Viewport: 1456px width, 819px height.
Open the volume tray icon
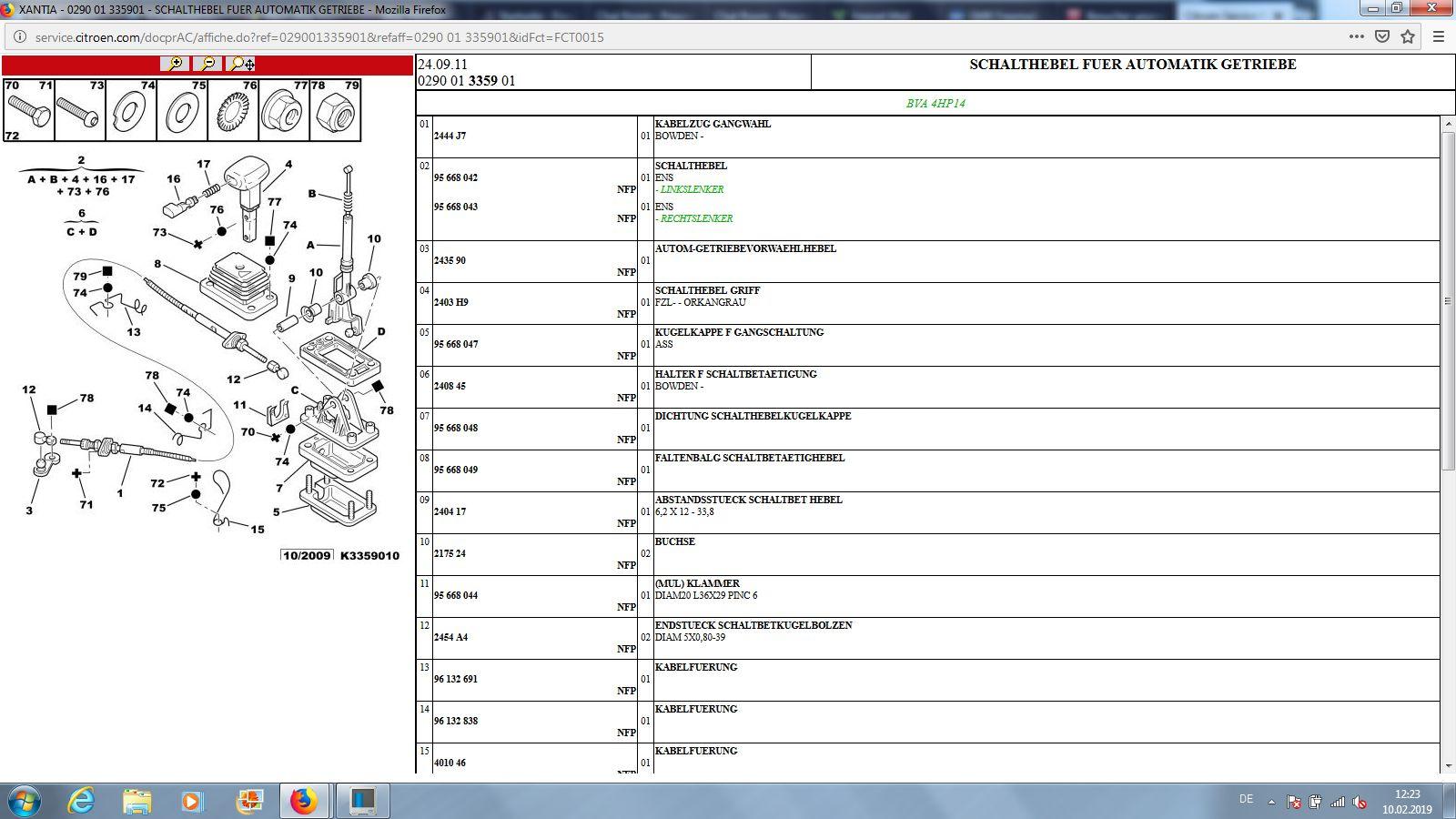(1360, 802)
